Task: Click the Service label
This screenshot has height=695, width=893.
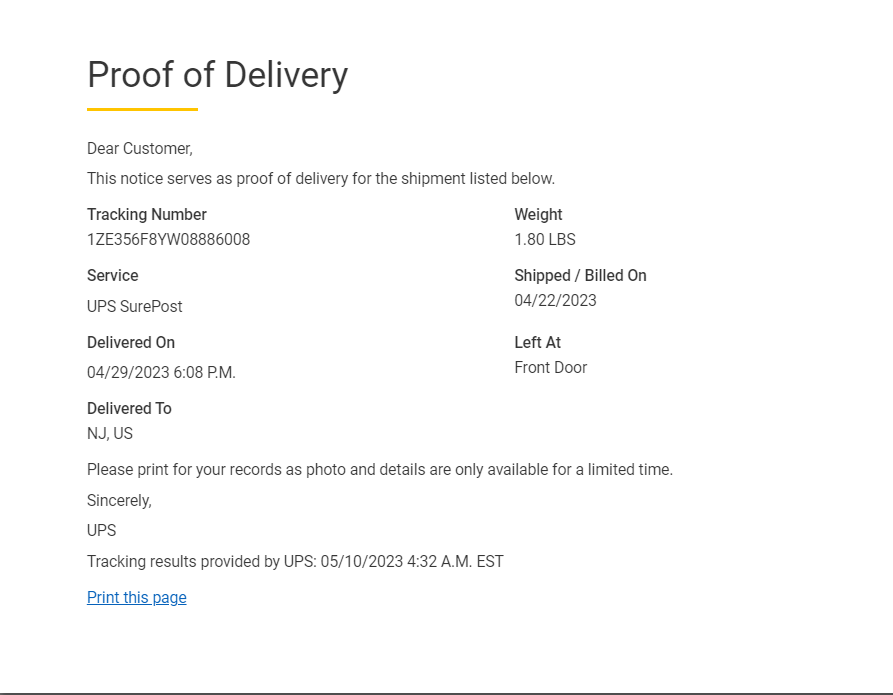Action: (113, 275)
